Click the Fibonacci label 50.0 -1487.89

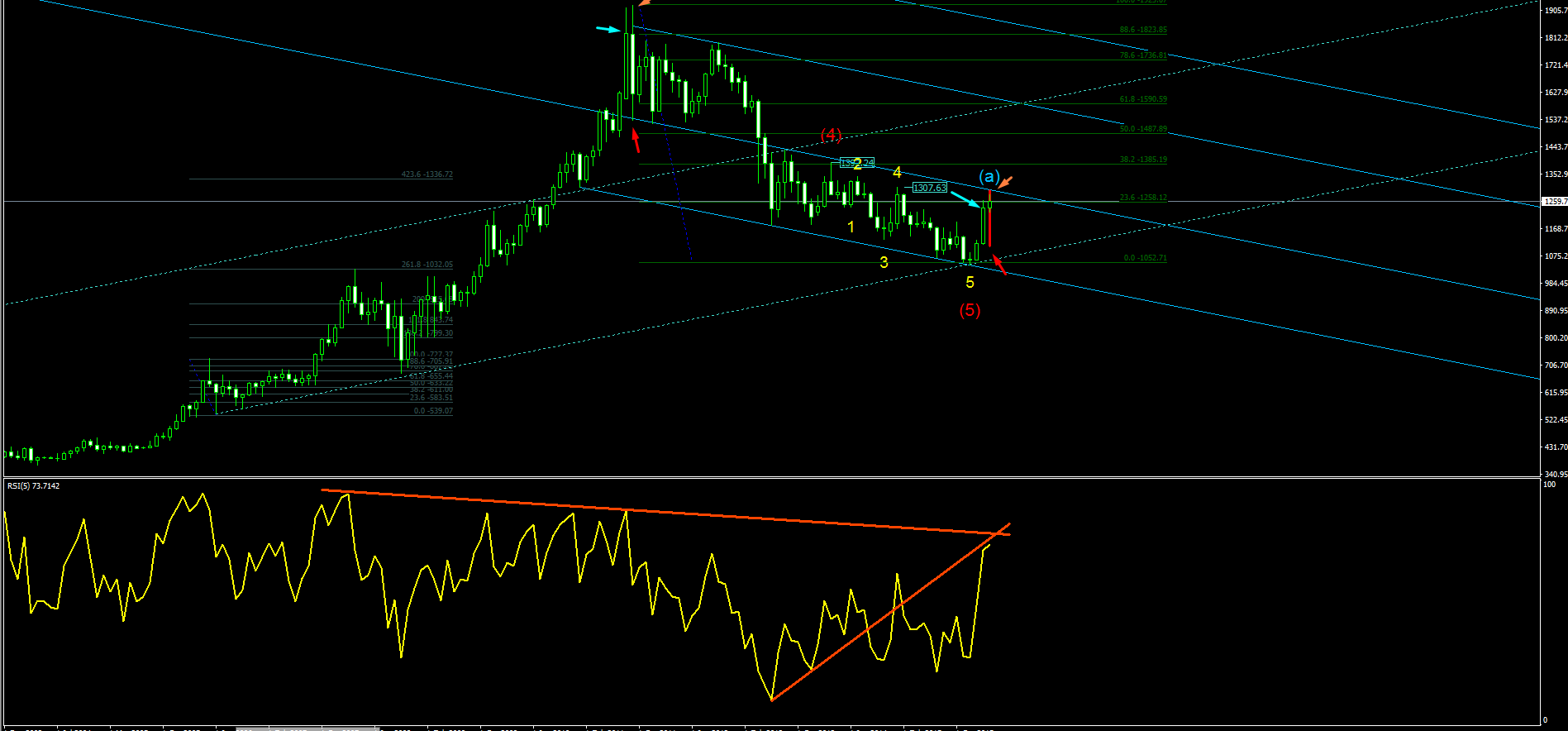(1143, 129)
